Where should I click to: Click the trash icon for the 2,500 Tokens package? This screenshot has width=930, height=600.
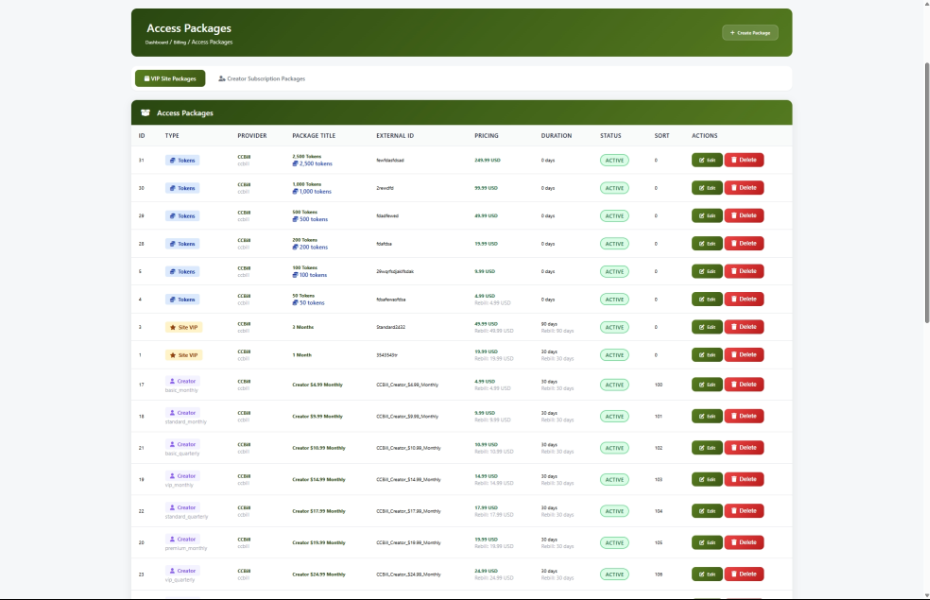pos(733,160)
